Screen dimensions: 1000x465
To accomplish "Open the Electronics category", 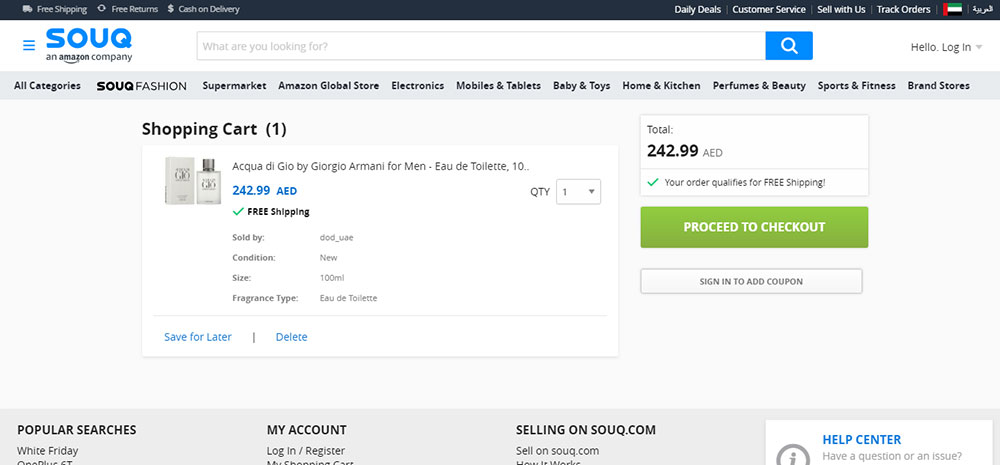I will click(418, 85).
